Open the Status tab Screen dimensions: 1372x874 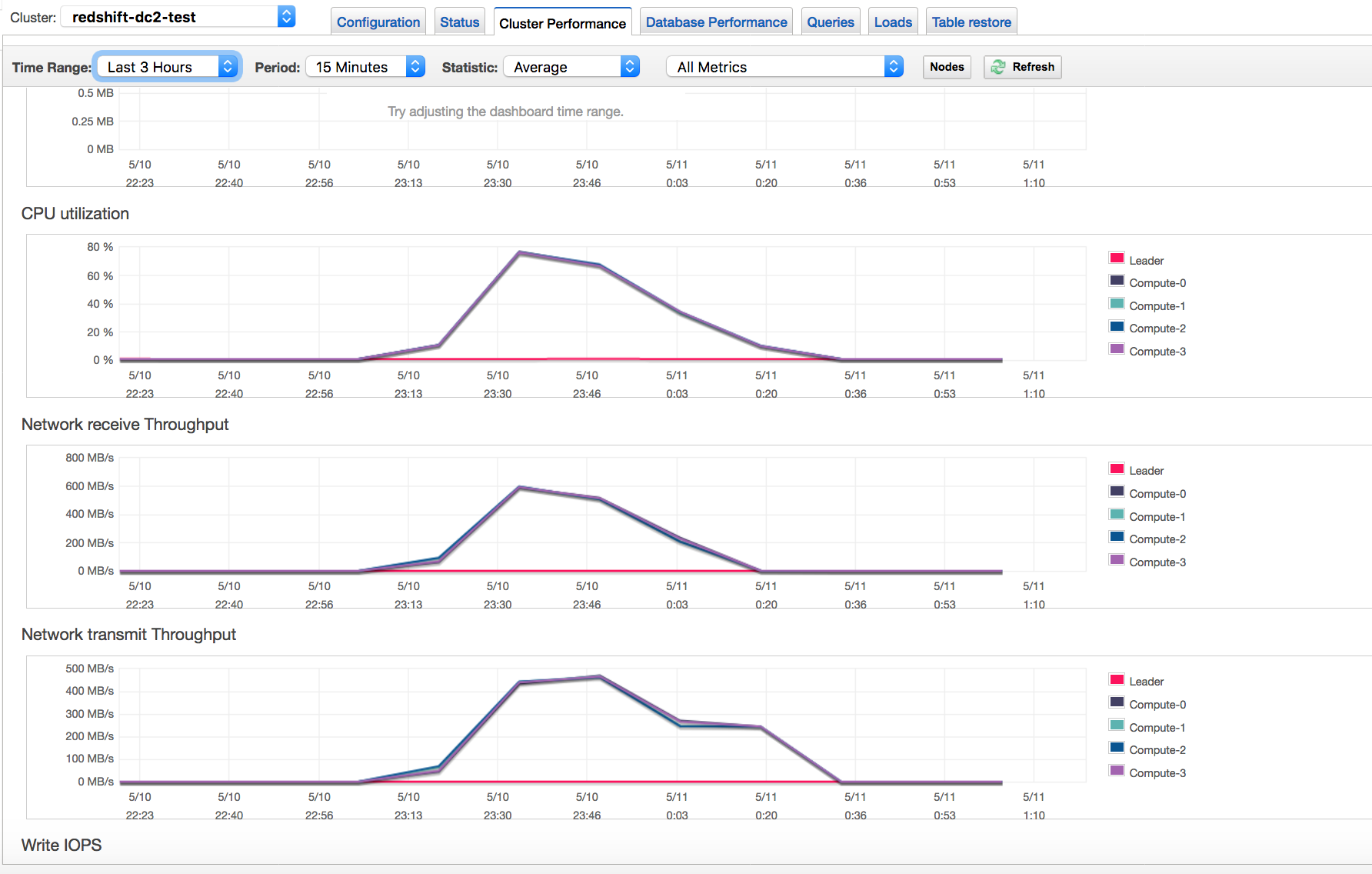click(459, 22)
